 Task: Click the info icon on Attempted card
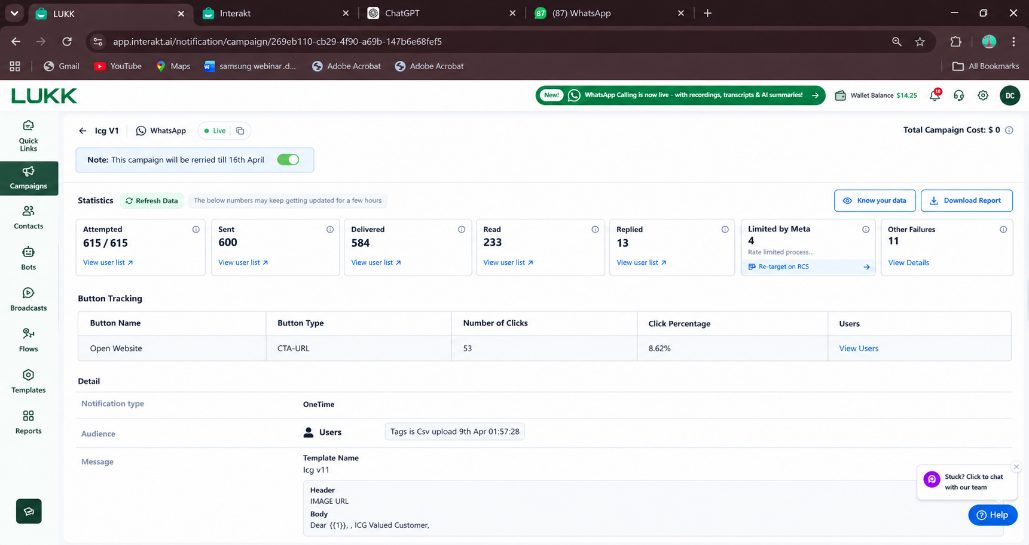[x=196, y=229]
